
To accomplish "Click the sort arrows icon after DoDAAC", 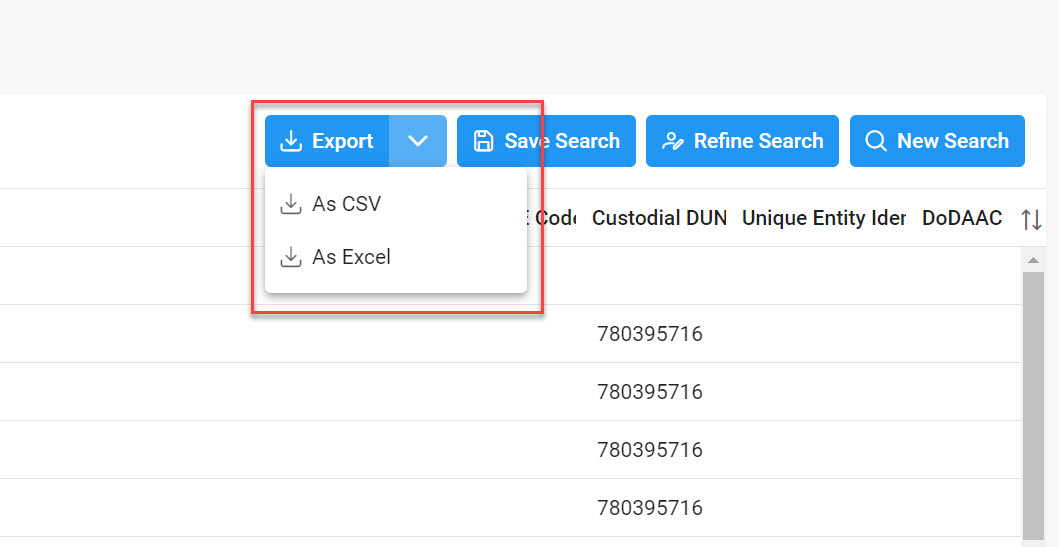I will point(1031,219).
